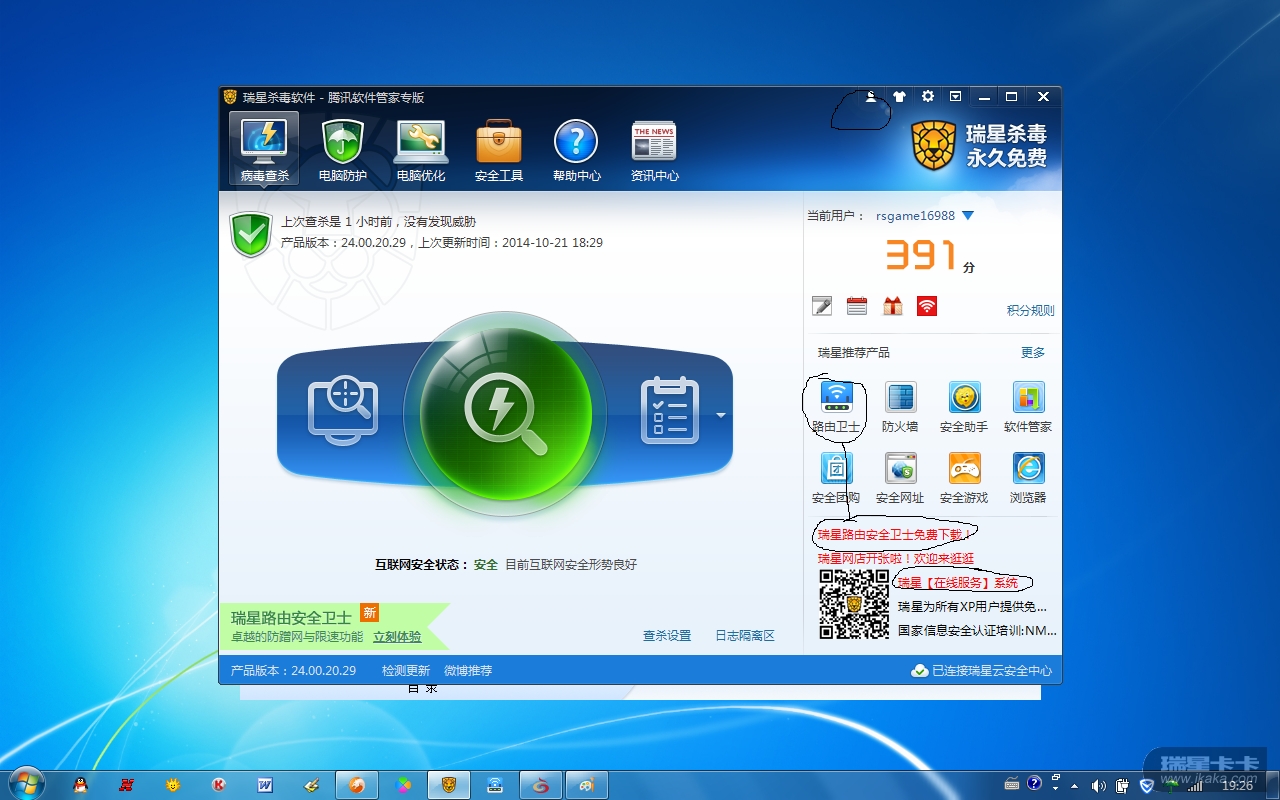This screenshot has height=800, width=1280.
Task: Open the 安全网址 product icon
Action: pyautogui.click(x=900, y=478)
